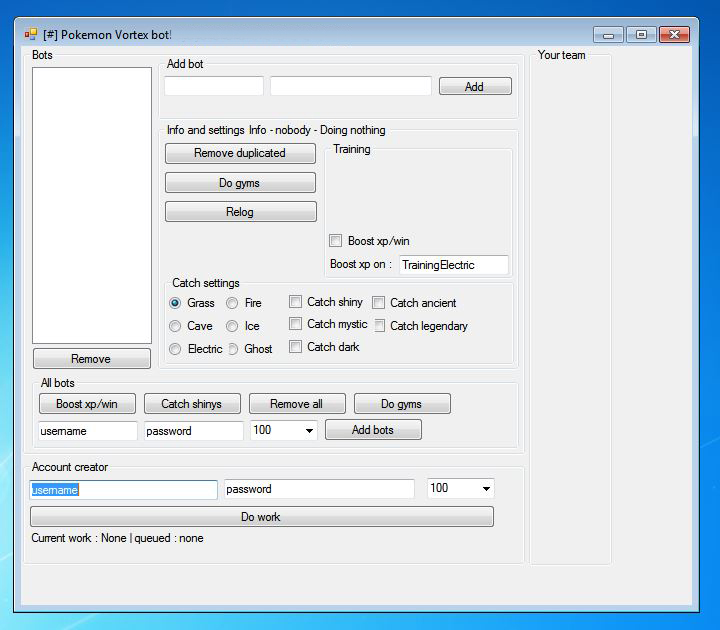Click the All bots username field
Screen dimensions: 720x630
(x=87, y=431)
